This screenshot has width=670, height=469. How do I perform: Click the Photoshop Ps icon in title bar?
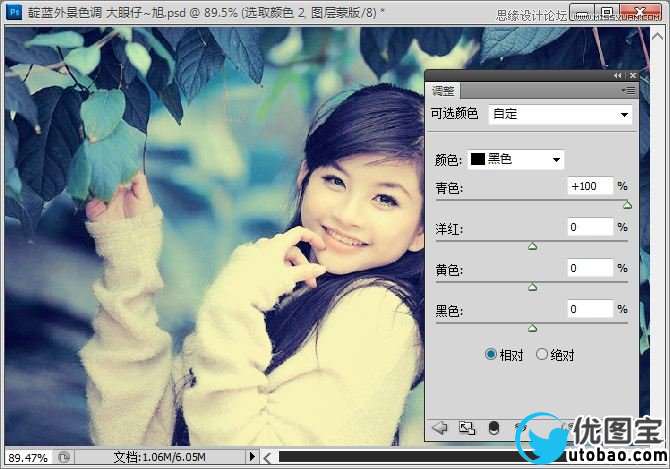[x=14, y=12]
